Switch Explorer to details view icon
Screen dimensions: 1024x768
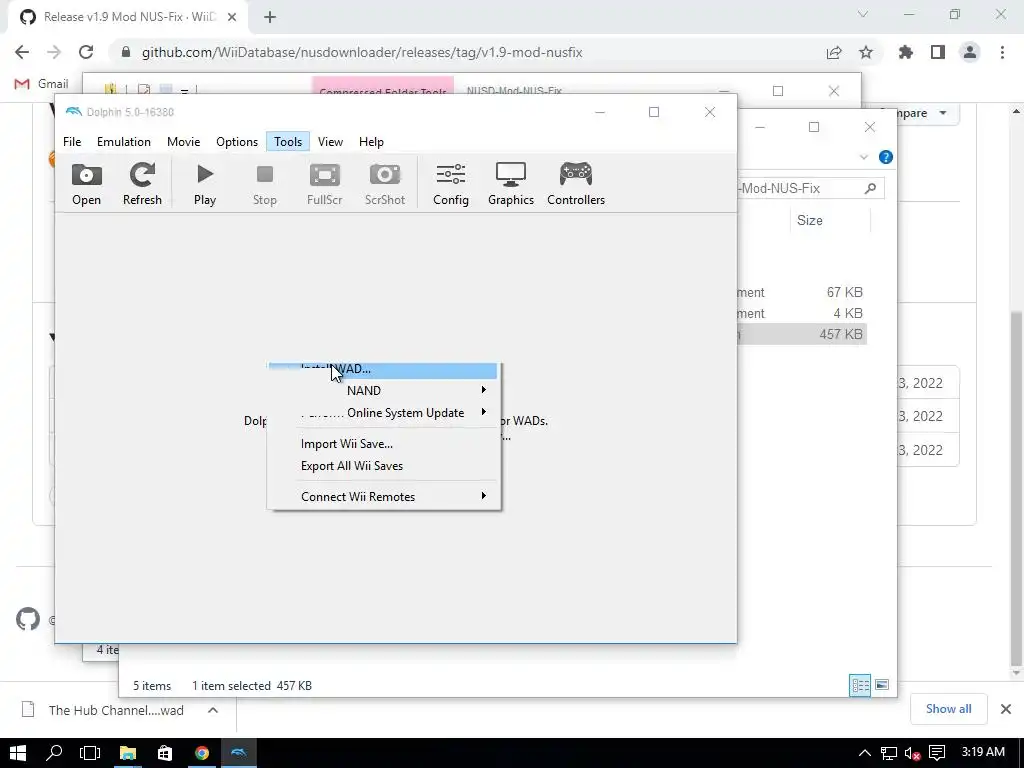pyautogui.click(x=860, y=685)
